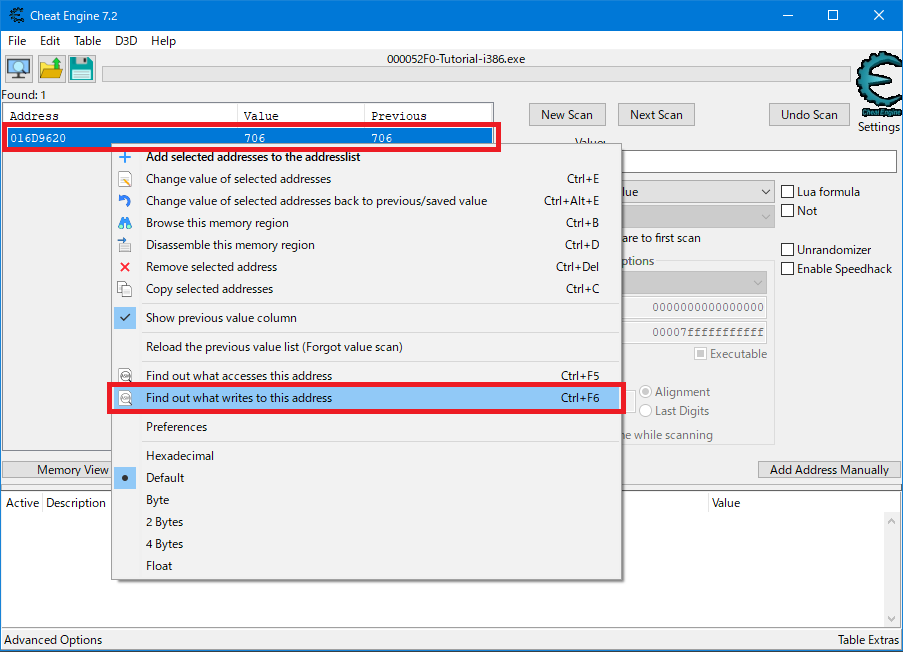
Task: Choose Copy selected addresses
Action: [366, 289]
